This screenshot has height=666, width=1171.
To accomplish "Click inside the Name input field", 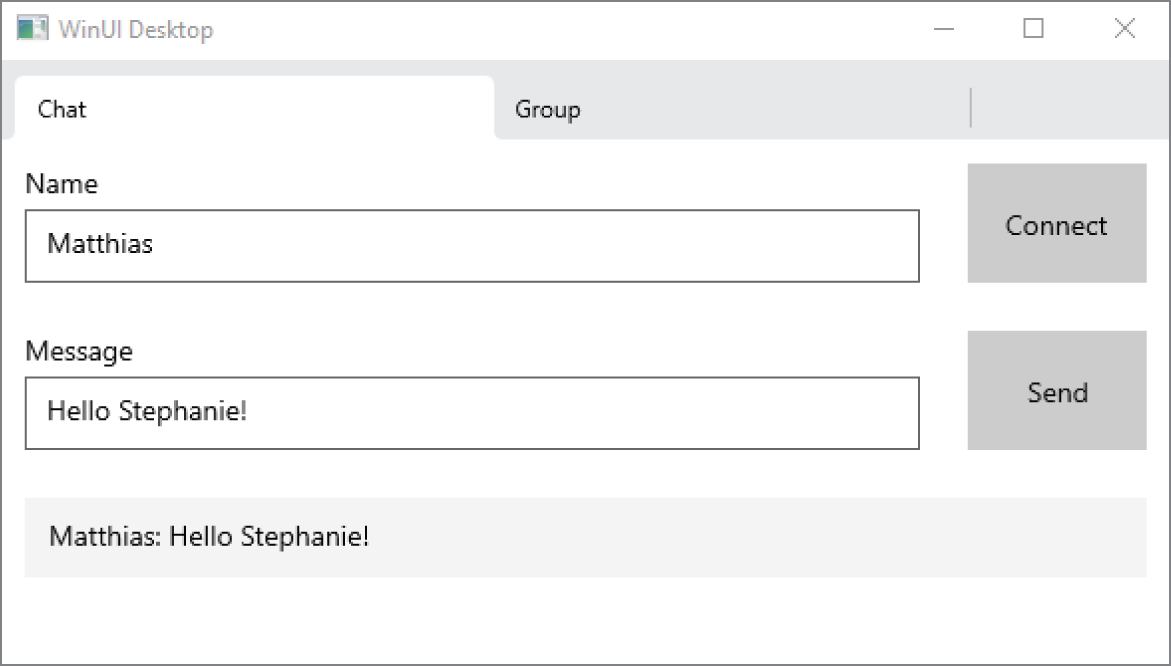I will click(x=470, y=246).
